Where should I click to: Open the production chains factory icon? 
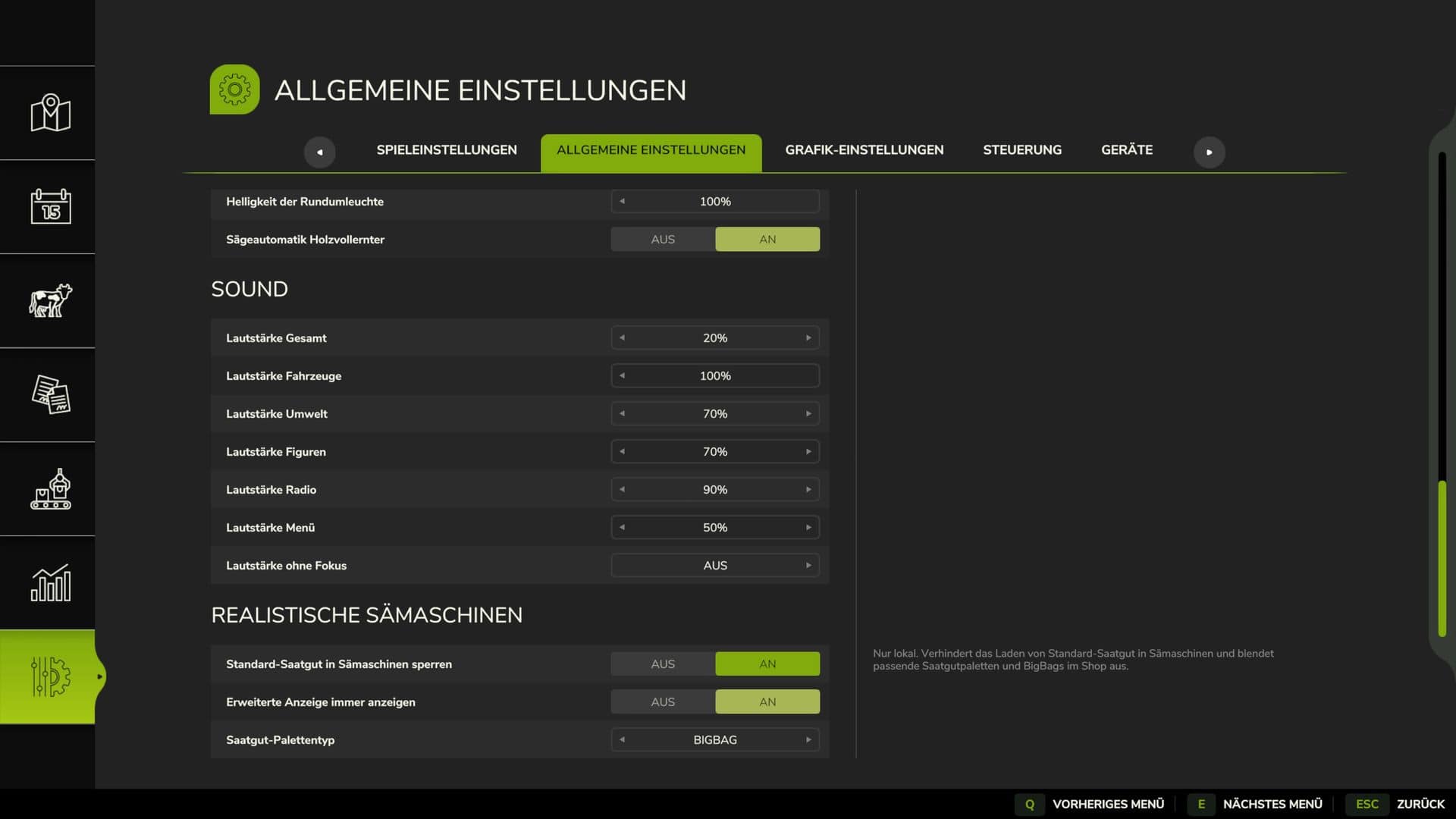click(50, 489)
